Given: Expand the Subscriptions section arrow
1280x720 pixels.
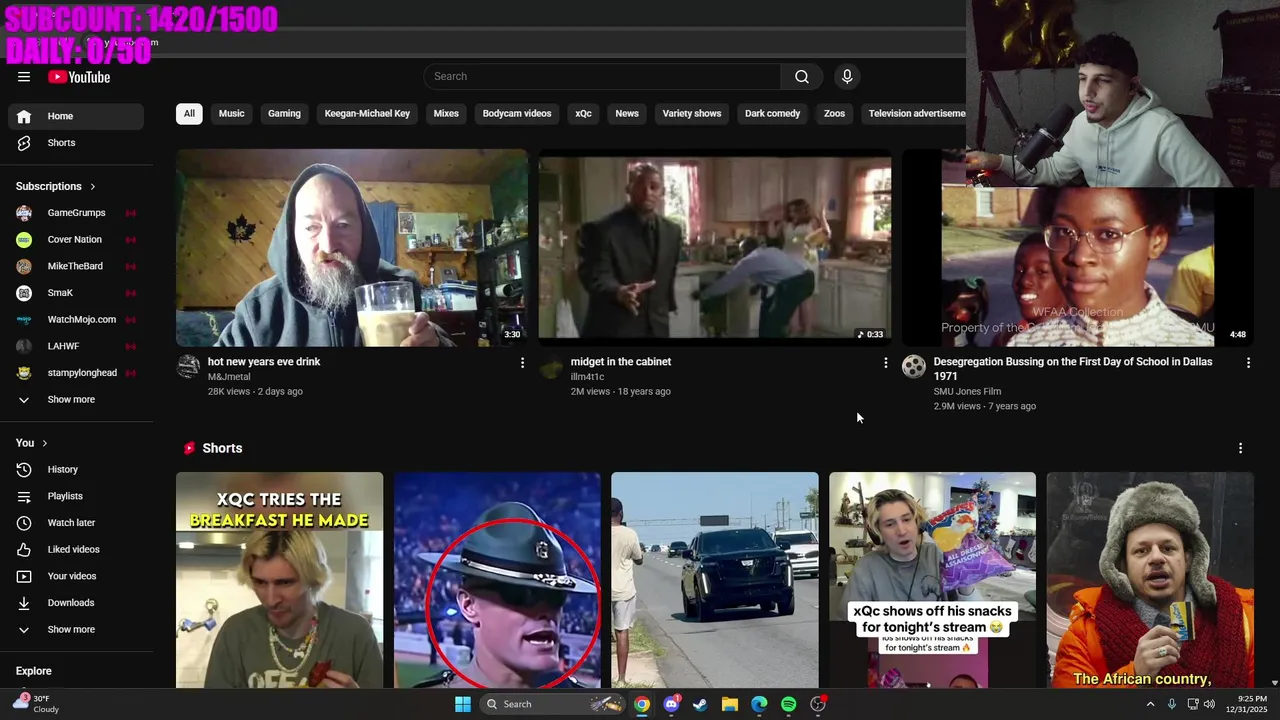Looking at the screenshot, I should point(93,186).
